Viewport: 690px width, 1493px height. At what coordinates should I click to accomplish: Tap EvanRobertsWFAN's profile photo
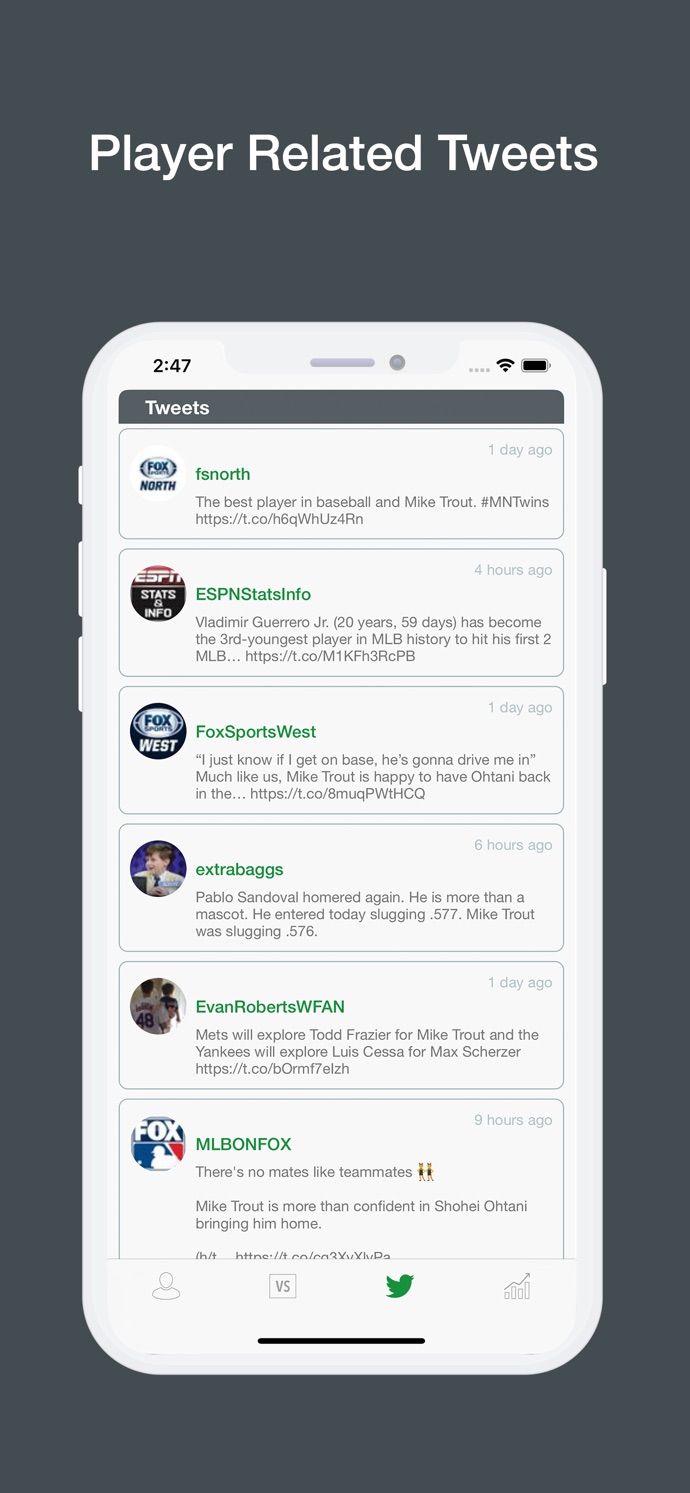[x=158, y=1006]
